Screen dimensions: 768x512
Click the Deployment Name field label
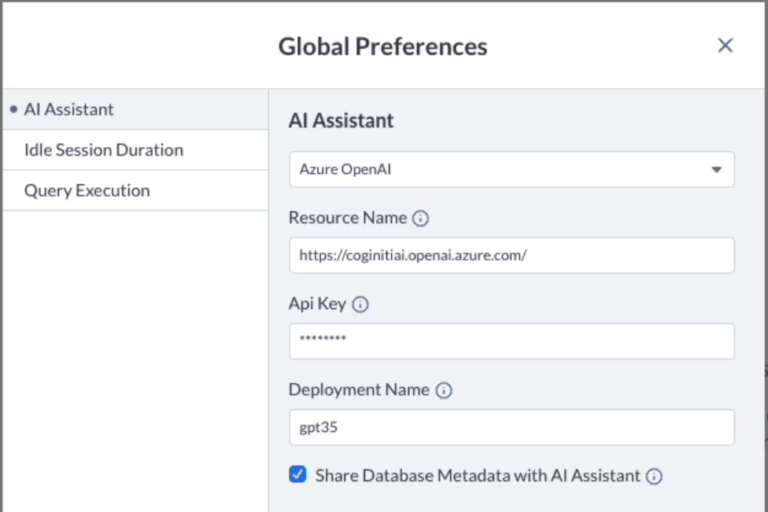(359, 390)
